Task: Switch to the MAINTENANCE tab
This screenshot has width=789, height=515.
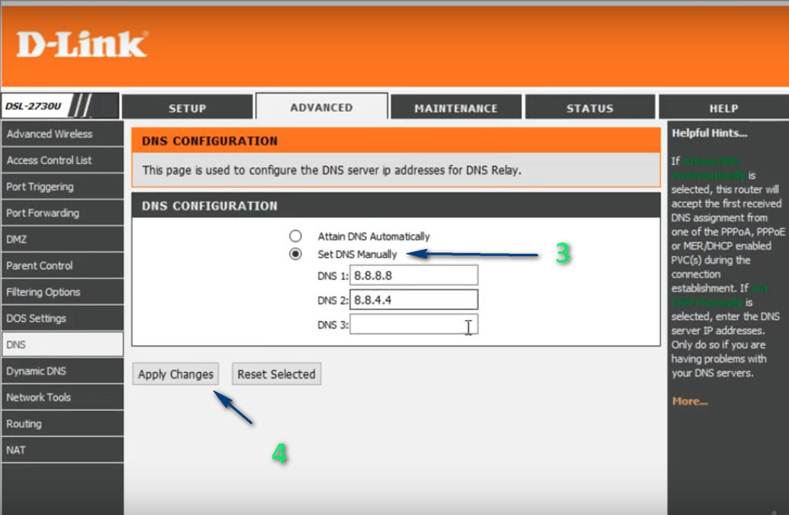Action: pos(456,107)
